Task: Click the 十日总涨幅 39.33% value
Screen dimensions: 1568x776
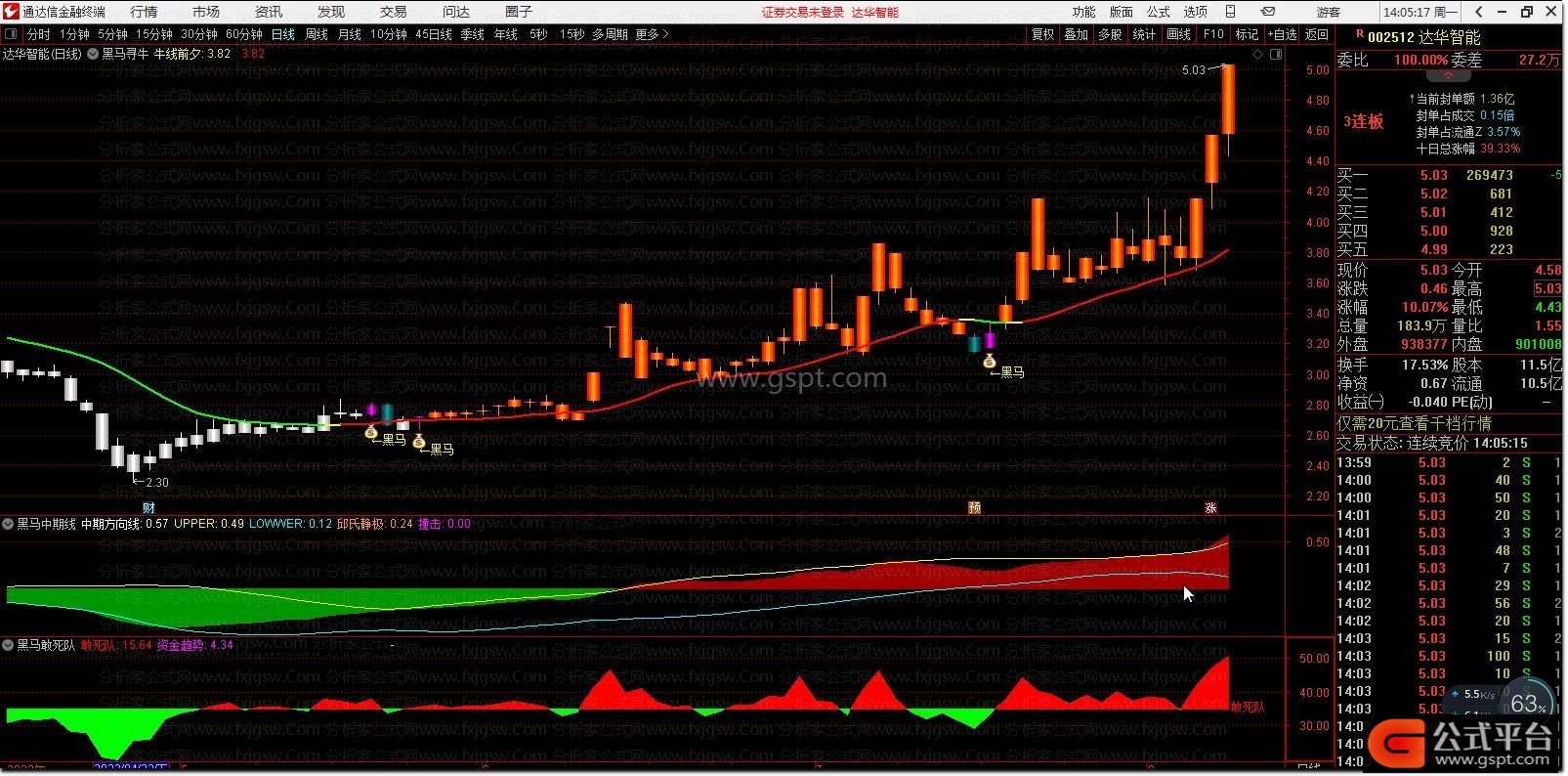Action: 1501,149
